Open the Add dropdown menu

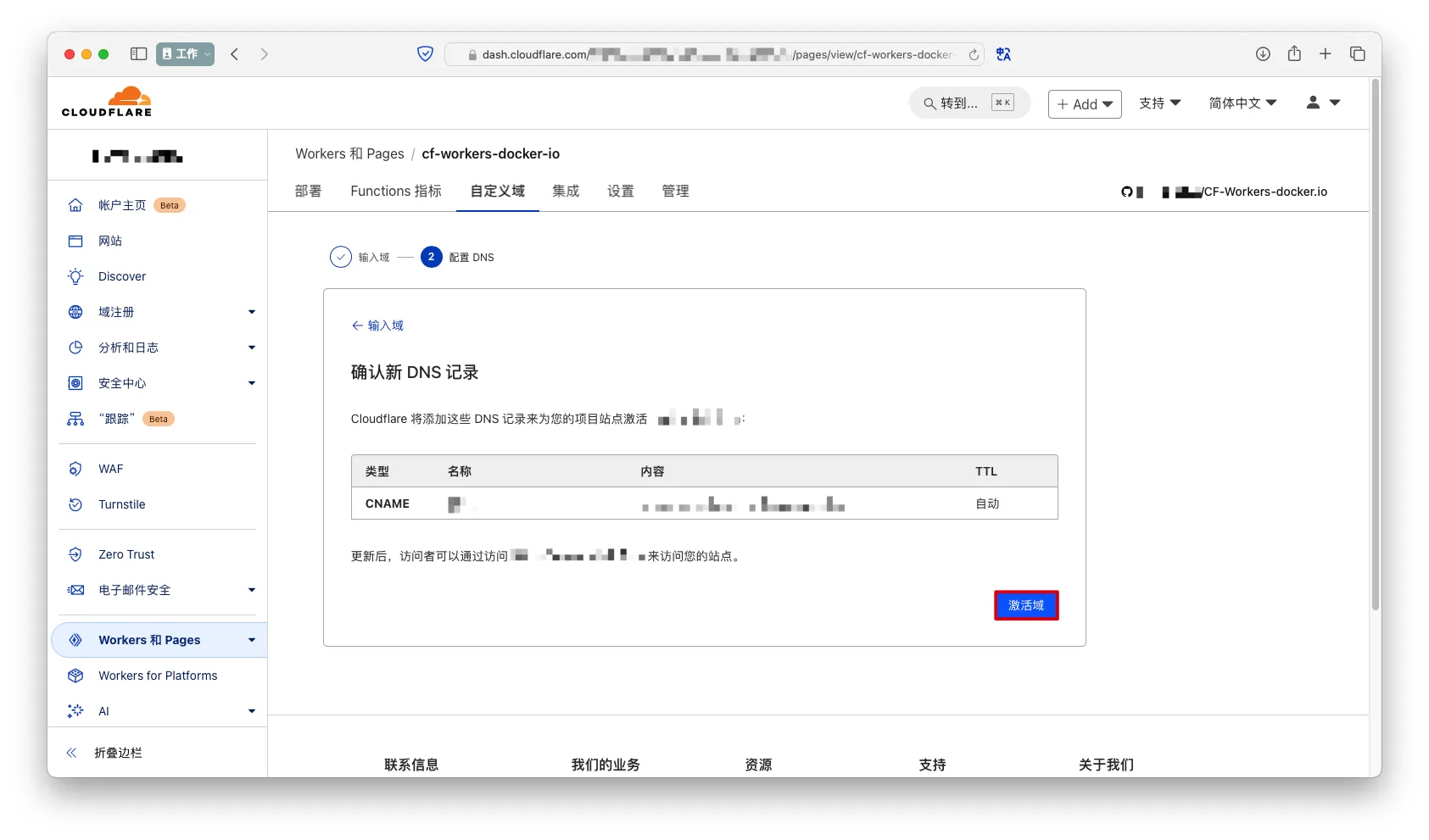pos(1085,104)
